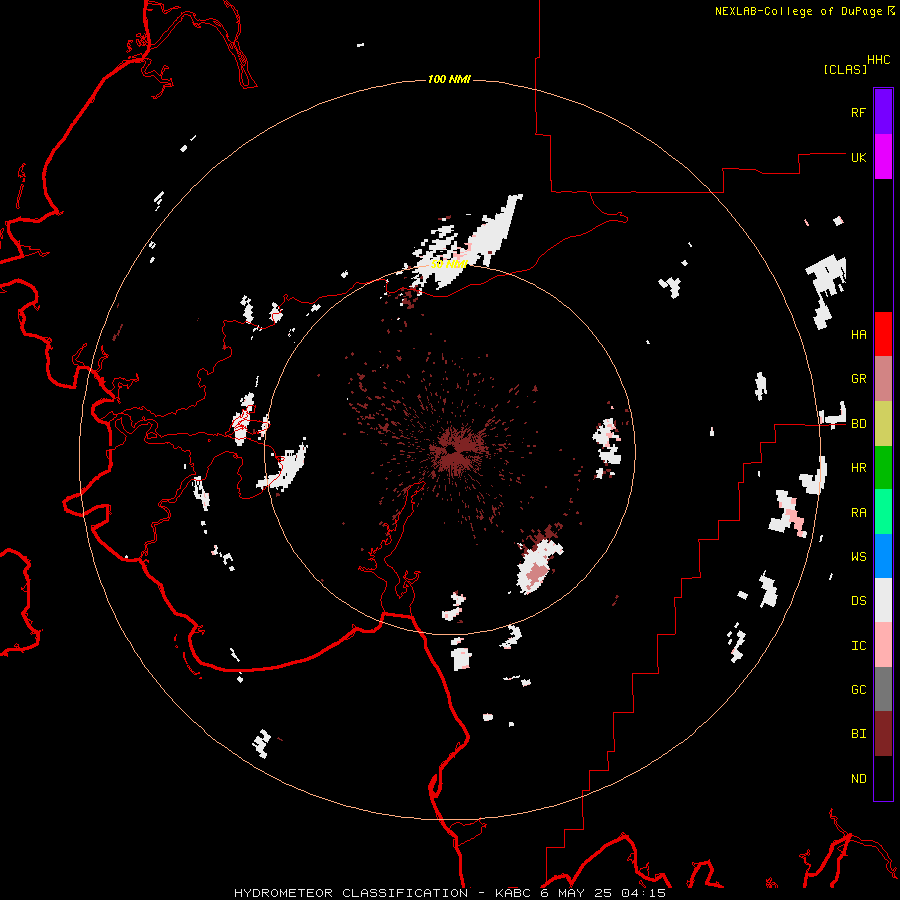
Task: Click the purple RF color swatch
Action: [883, 111]
